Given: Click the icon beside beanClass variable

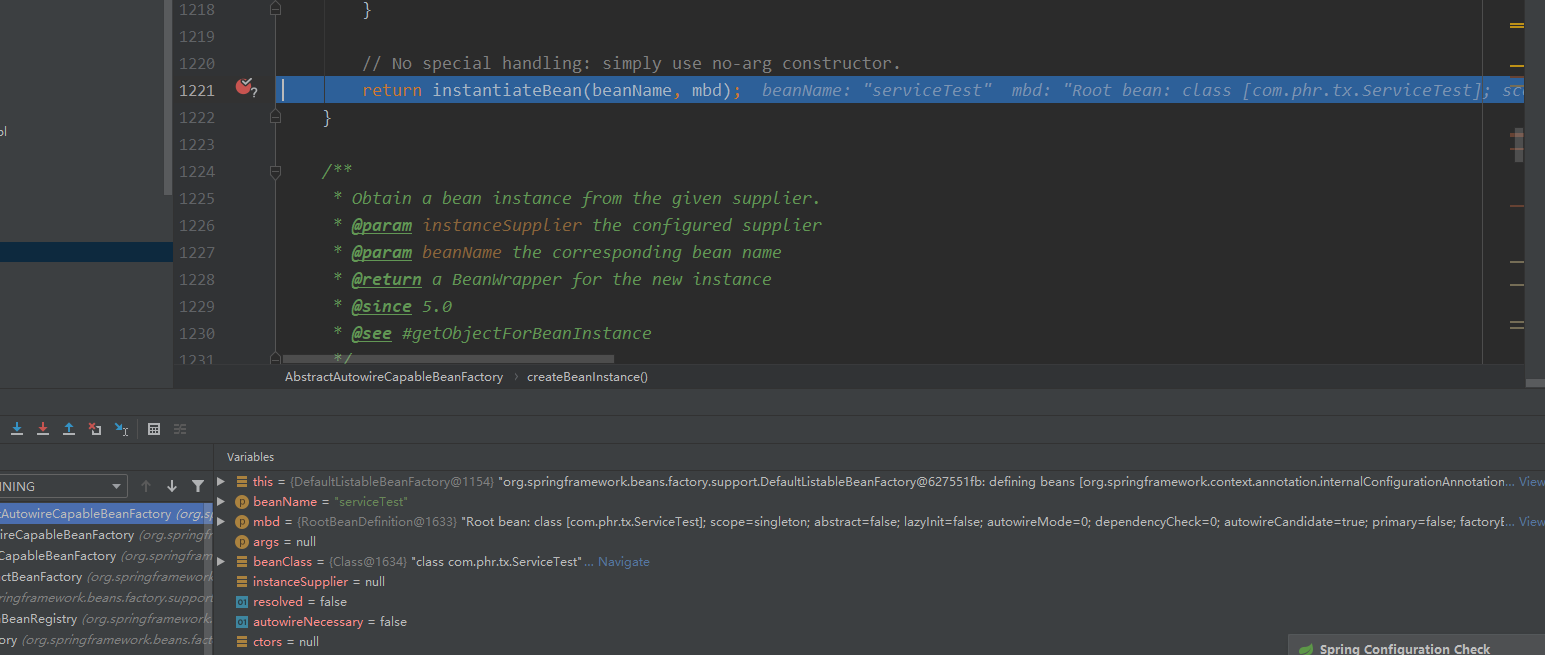Looking at the screenshot, I should pos(241,562).
